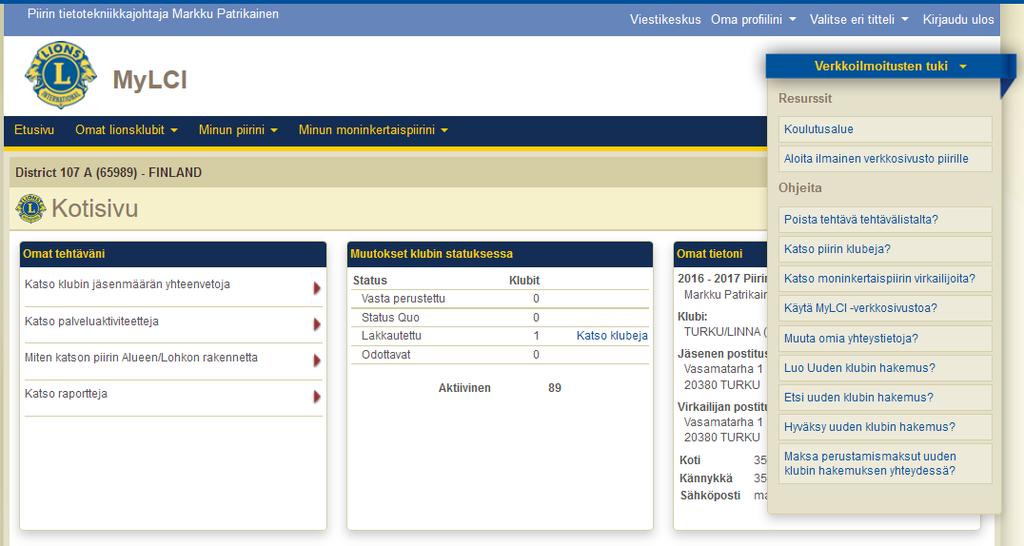Screen dimensions: 1024x546
Task: Click the Ohjeita section label
Action: click(x=799, y=188)
